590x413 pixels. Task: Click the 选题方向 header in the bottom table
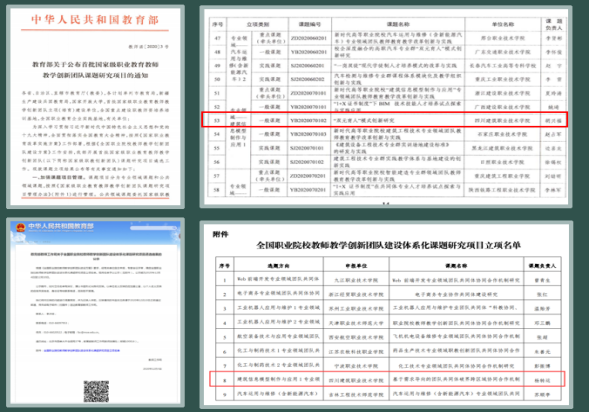click(278, 266)
